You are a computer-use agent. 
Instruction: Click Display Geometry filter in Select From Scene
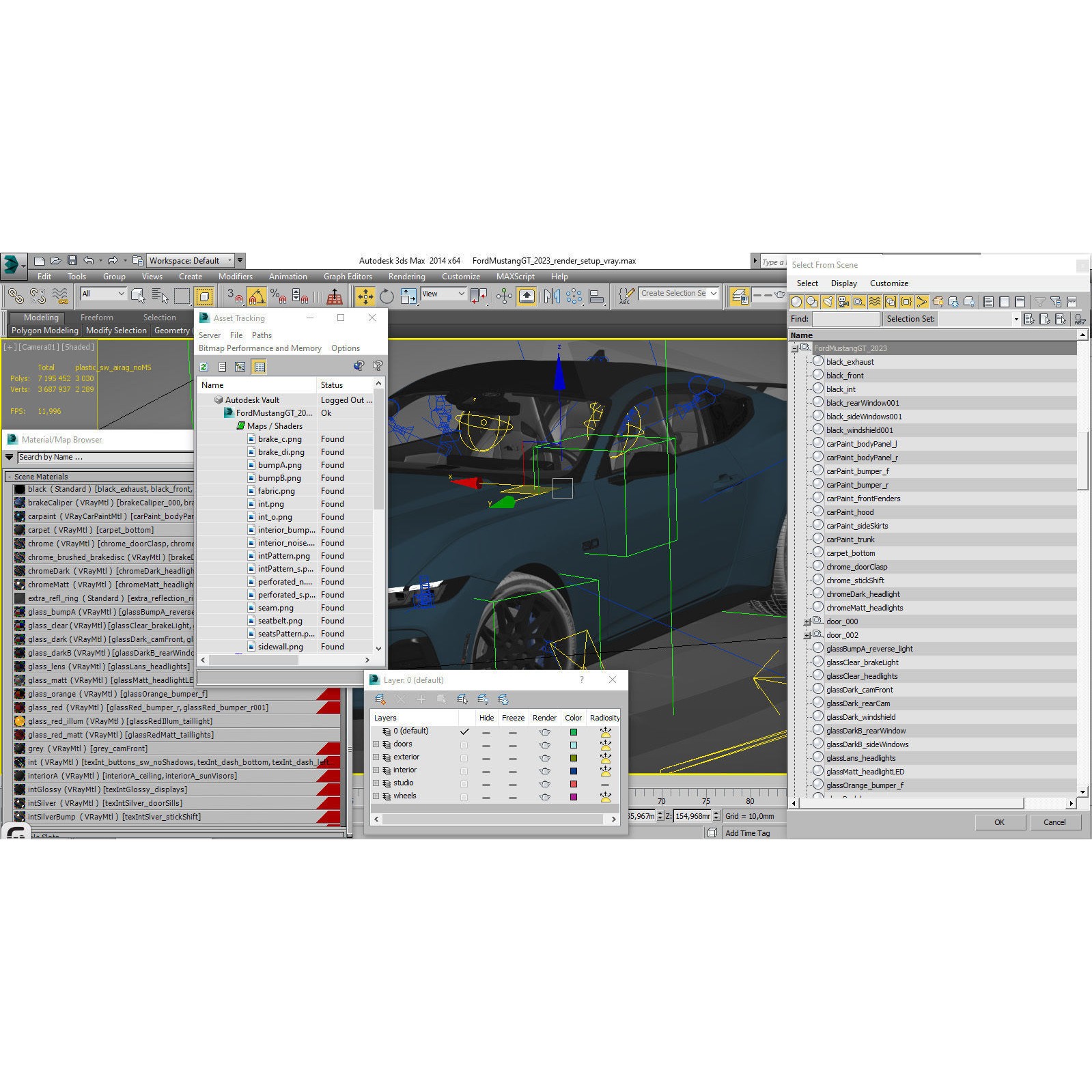(796, 301)
